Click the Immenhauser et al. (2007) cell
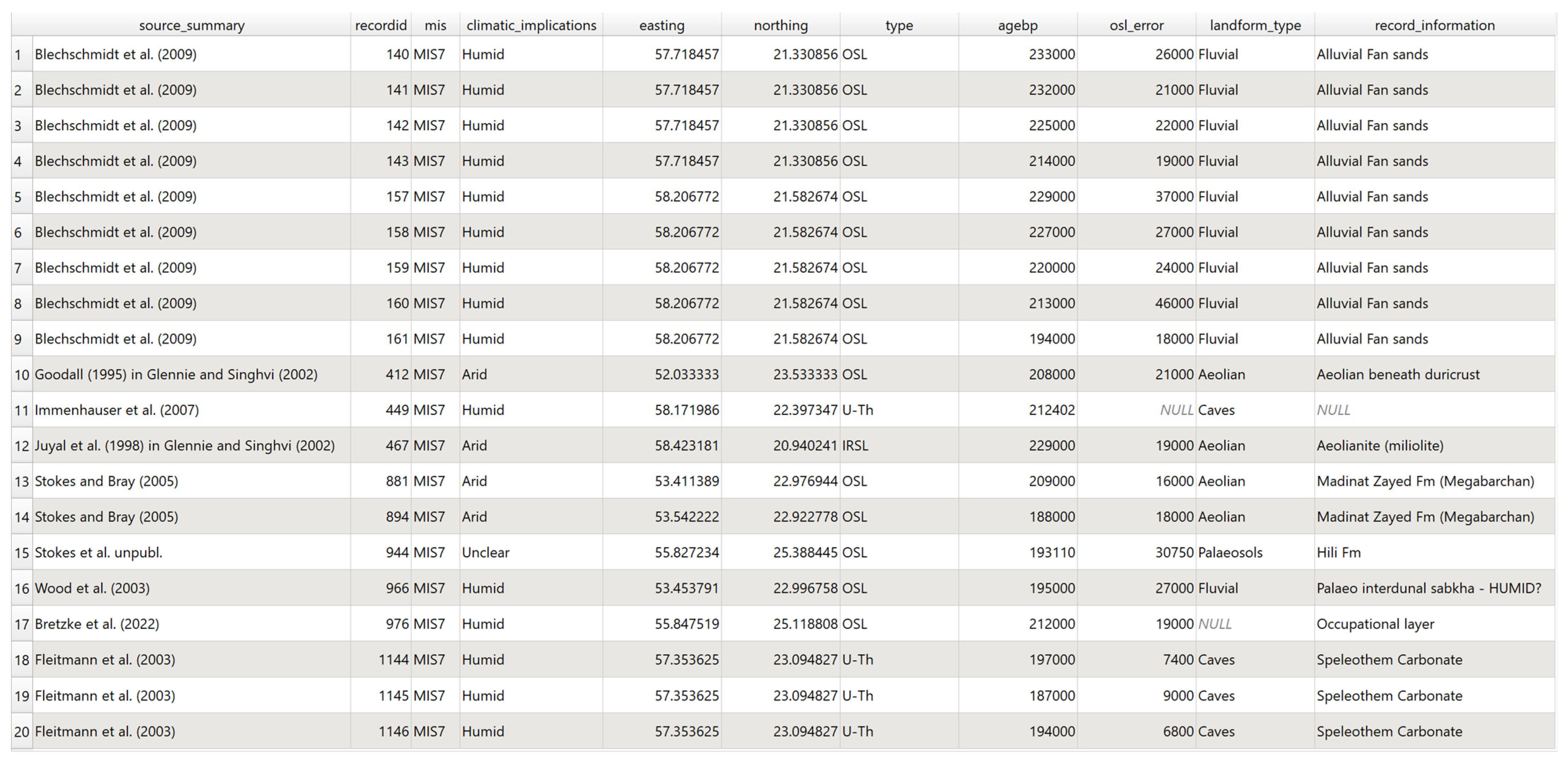This screenshot has height=763, width=1568. (x=116, y=410)
